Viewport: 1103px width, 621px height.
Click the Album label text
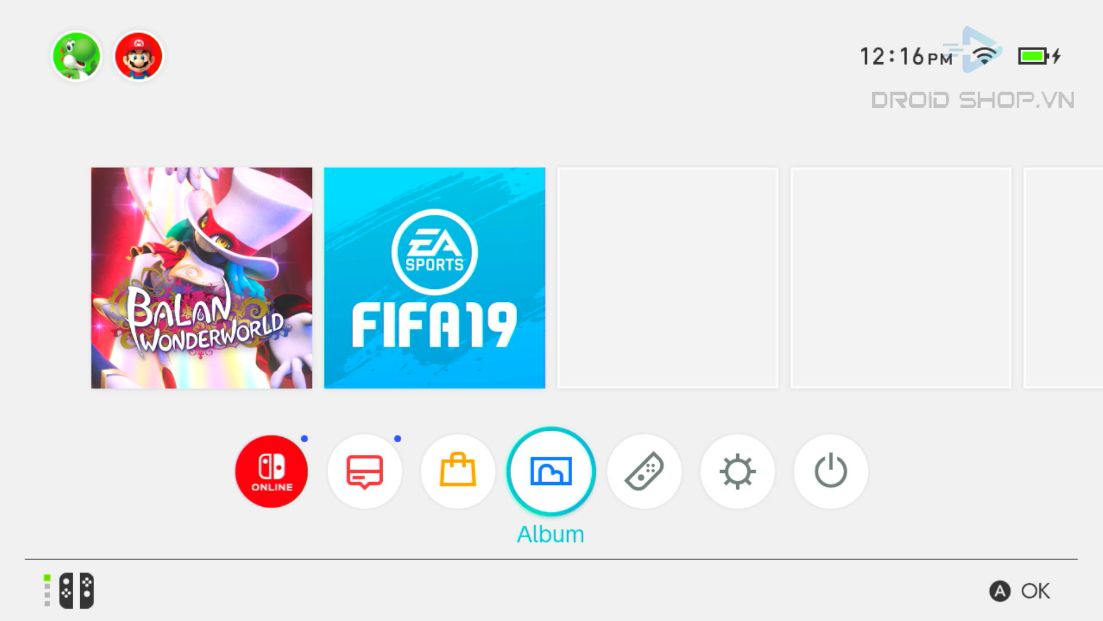click(x=551, y=534)
